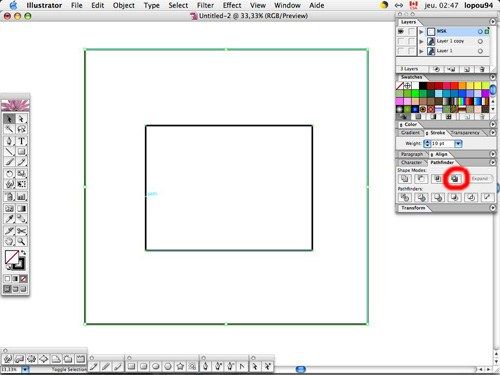Pick the Zoom magnifier tool
The width and height of the screenshot is (500, 375).
tap(22, 241)
